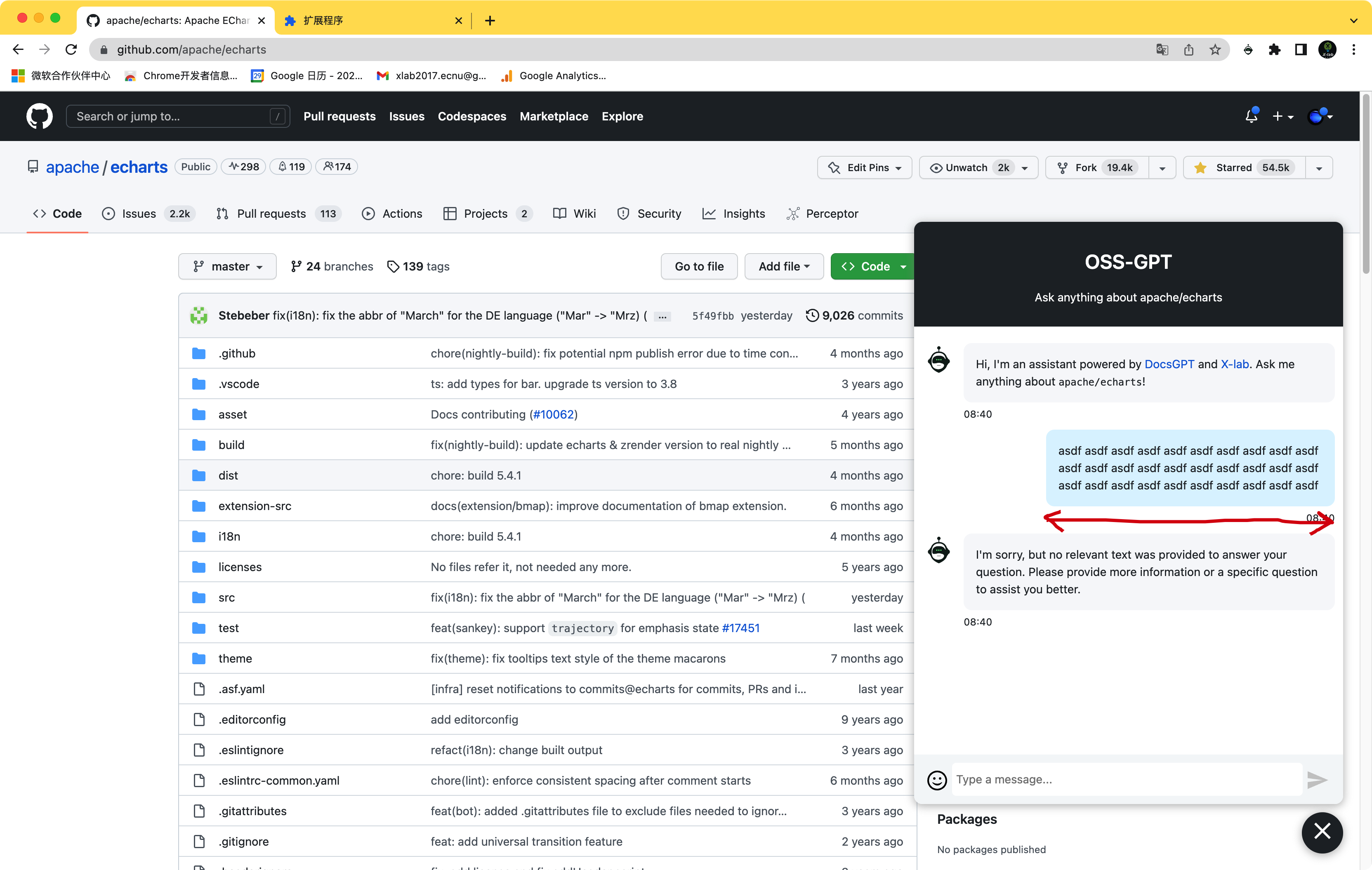Click the browser reload icon
This screenshot has width=1372, height=870.
(x=71, y=49)
